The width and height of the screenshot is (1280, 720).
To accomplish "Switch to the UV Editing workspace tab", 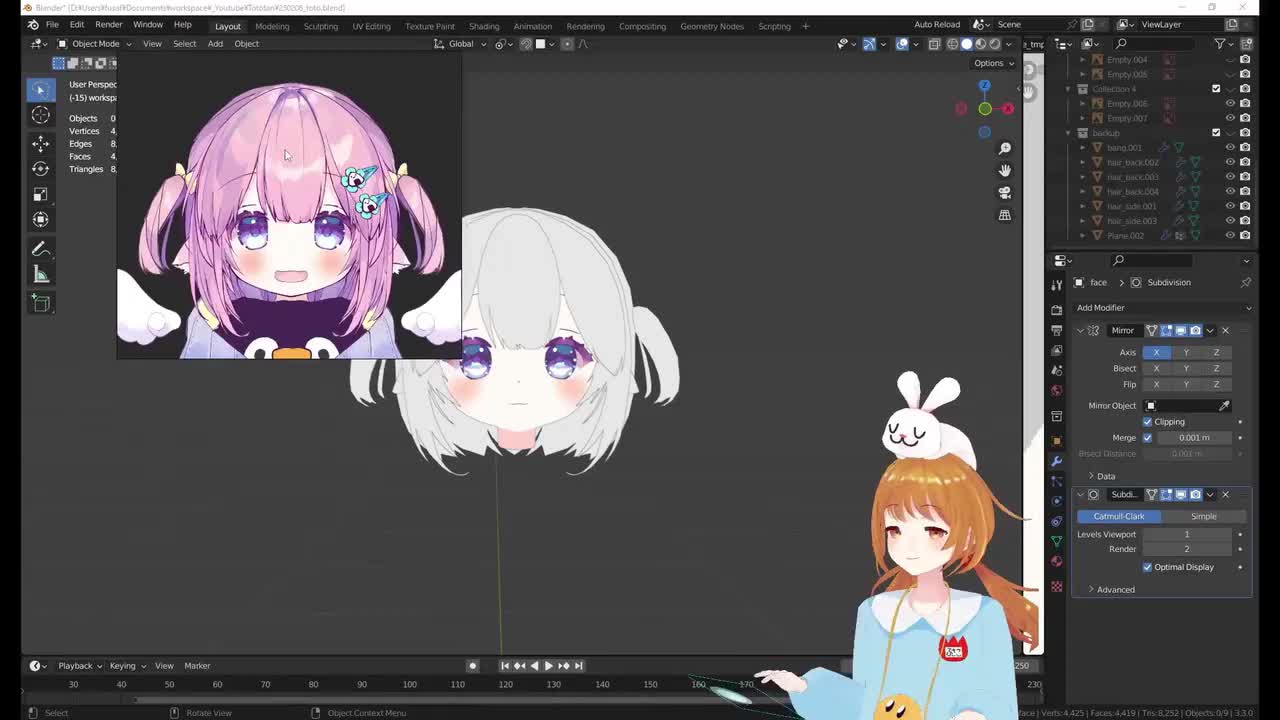I will pos(371,26).
